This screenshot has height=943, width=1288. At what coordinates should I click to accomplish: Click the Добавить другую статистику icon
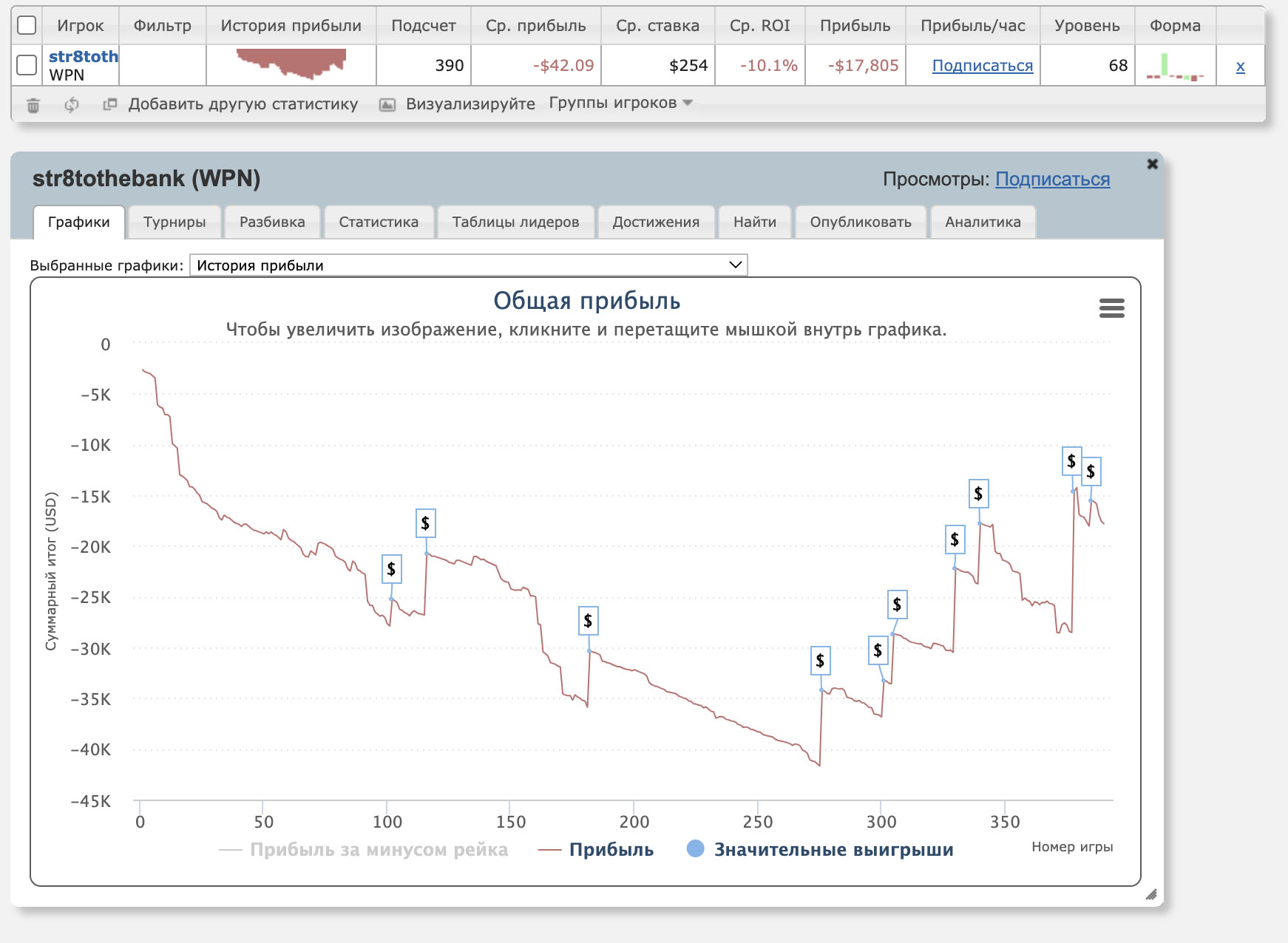coord(110,104)
